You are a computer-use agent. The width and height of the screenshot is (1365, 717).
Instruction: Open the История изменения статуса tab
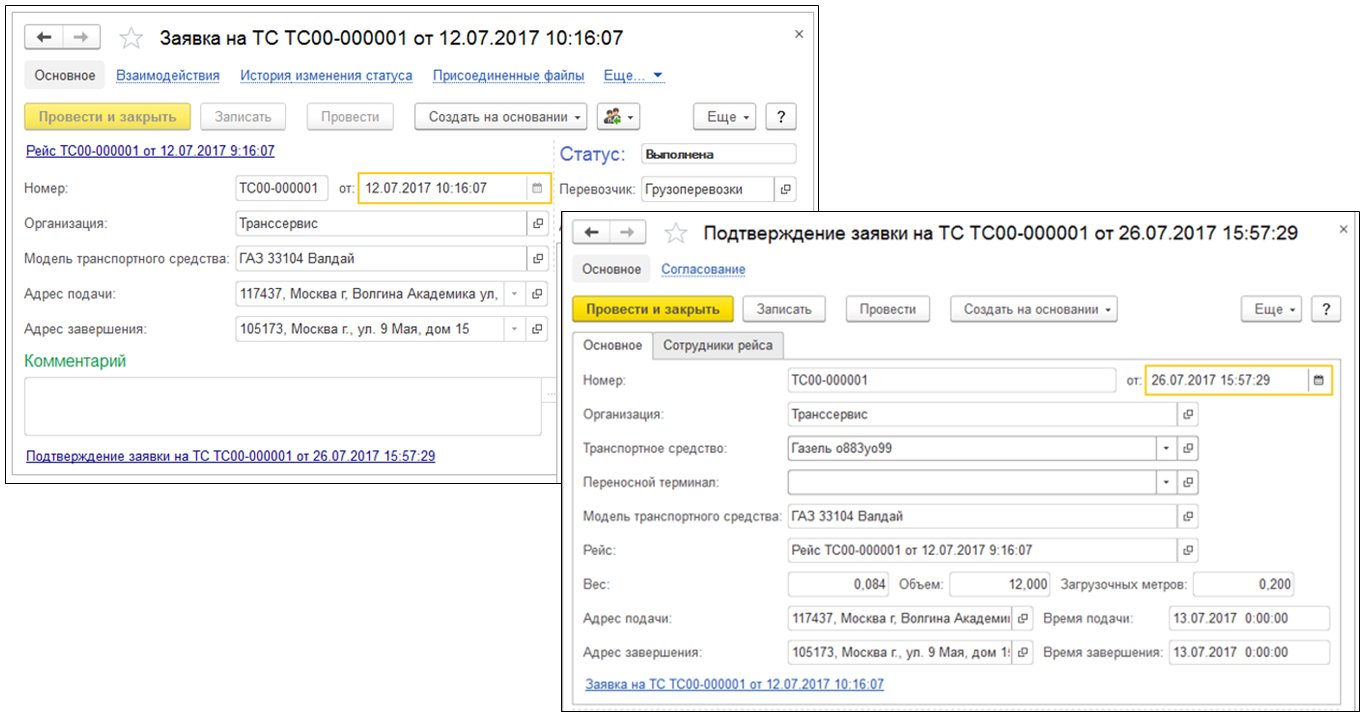326,75
